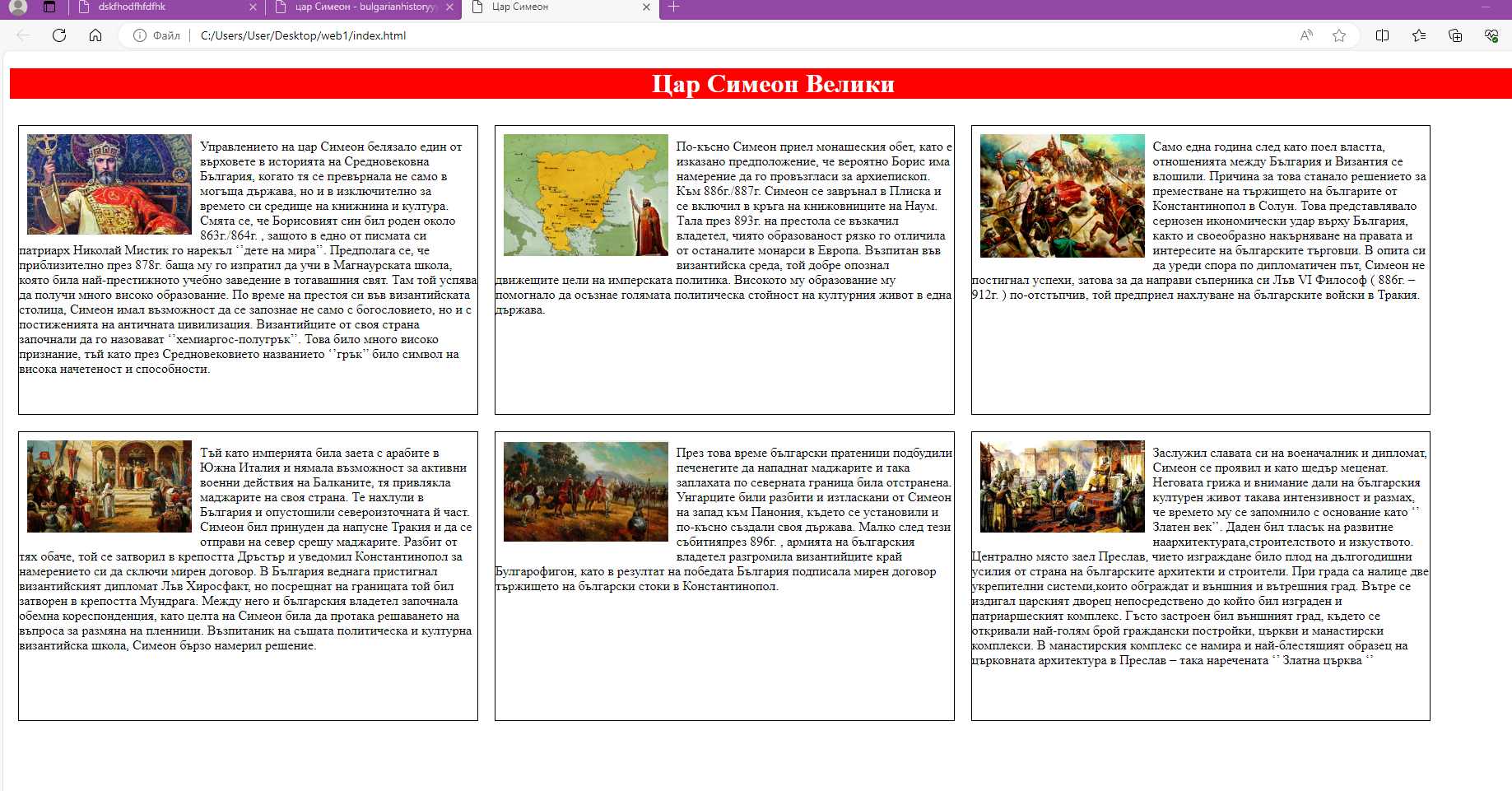This screenshot has height=791, width=1512.
Task: Click line 'търкжището на български стоки в Константинопол.'
Action: coord(637,587)
